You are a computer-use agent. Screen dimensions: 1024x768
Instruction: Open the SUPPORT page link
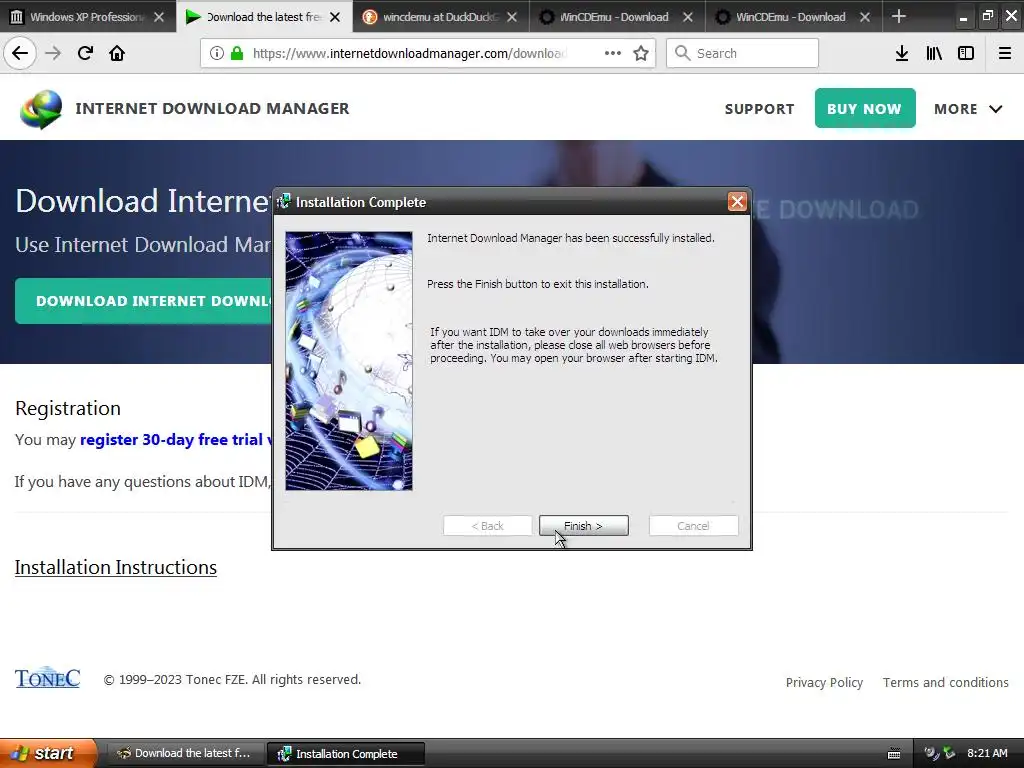[760, 109]
